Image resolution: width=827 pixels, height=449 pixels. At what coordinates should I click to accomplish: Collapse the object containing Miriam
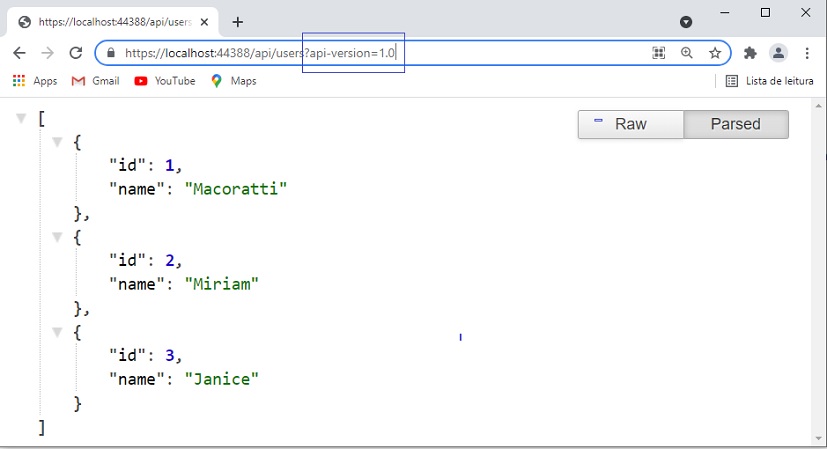click(57, 237)
